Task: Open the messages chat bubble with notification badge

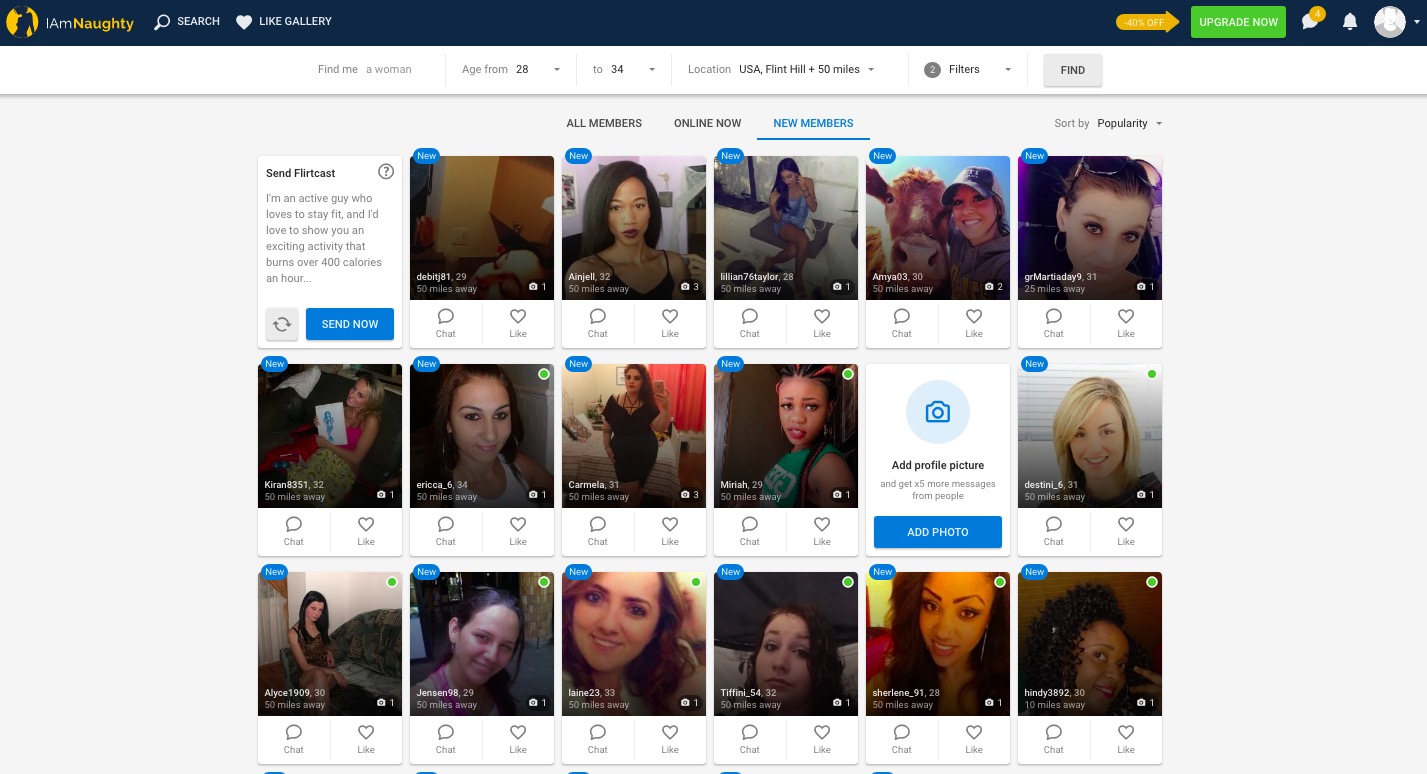Action: [1310, 22]
